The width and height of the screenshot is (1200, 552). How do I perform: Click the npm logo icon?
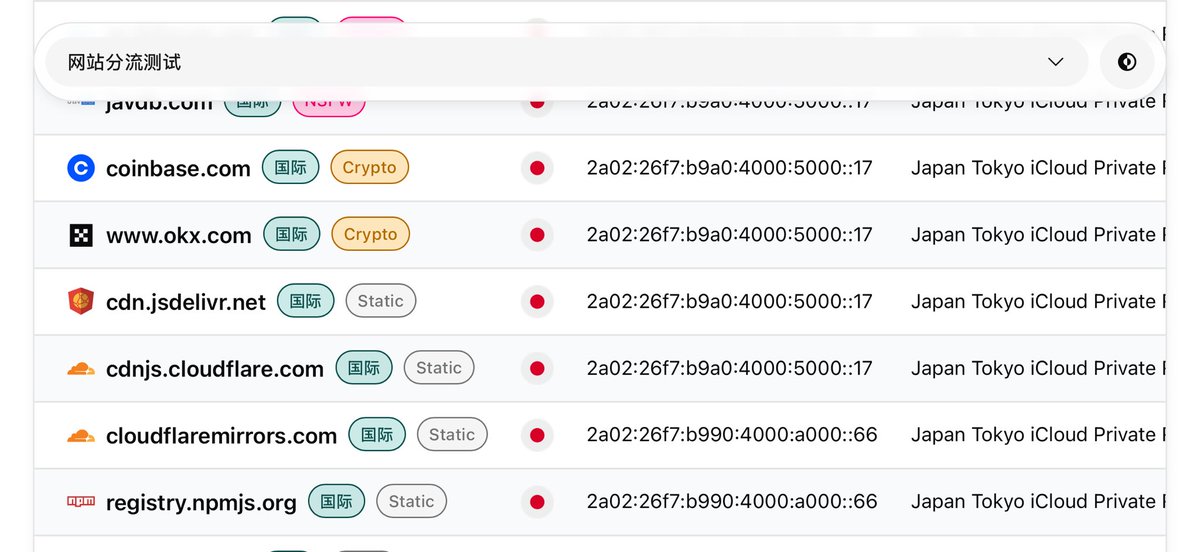coord(81,501)
